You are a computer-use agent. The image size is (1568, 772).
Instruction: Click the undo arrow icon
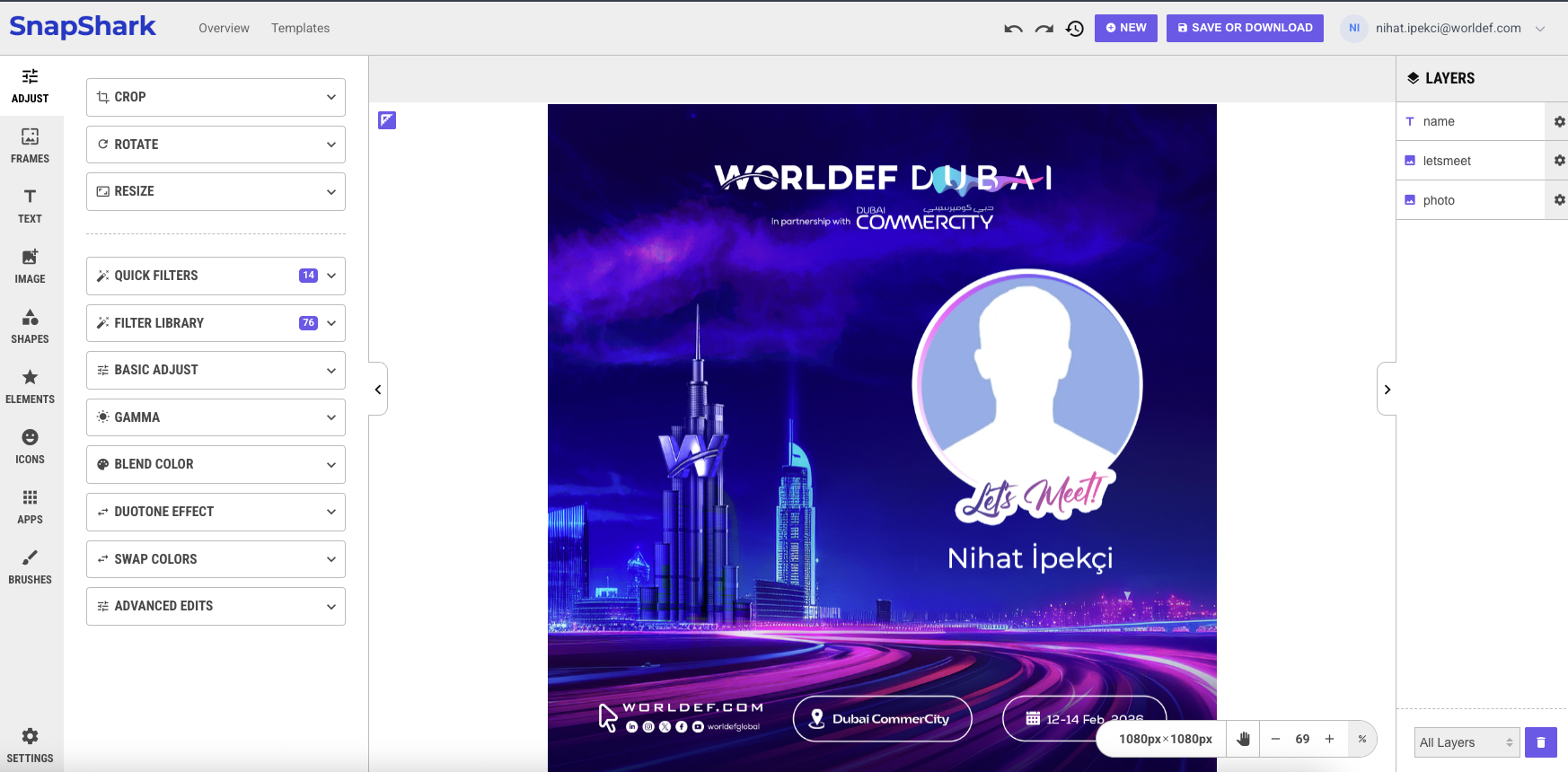(1013, 29)
